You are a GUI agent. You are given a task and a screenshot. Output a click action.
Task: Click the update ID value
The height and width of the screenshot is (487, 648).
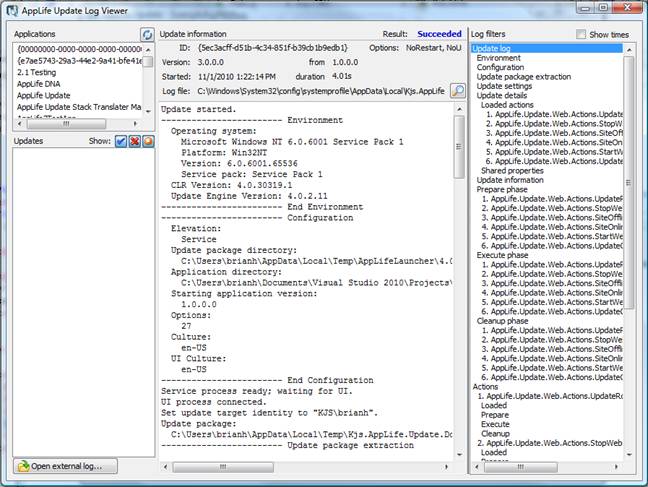pyautogui.click(x=273, y=48)
